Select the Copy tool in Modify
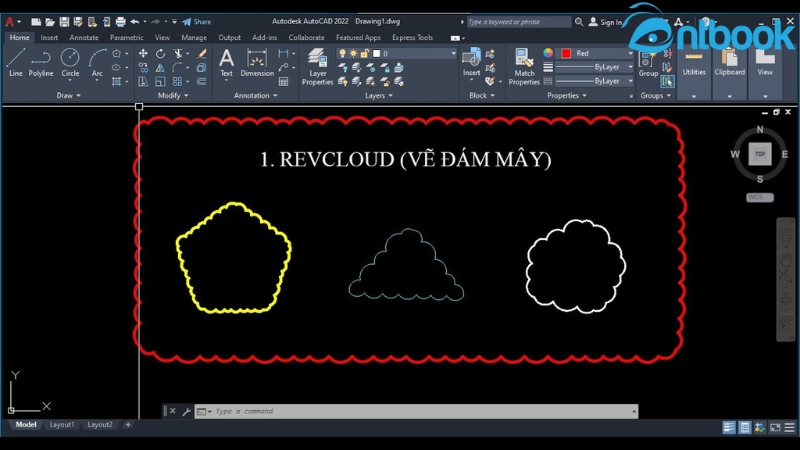 click(143, 67)
